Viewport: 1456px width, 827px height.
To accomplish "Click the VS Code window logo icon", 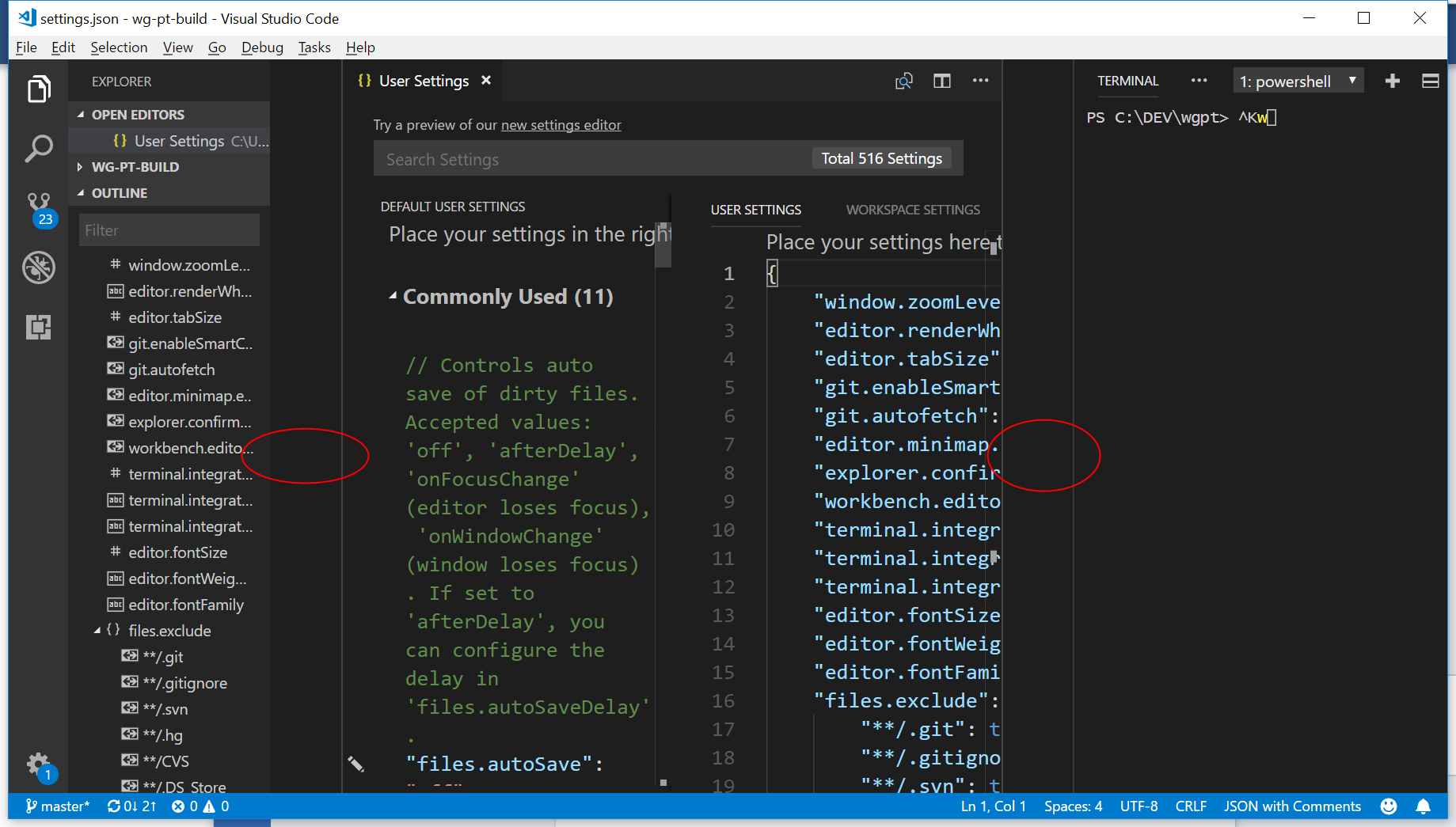I will (27, 17).
